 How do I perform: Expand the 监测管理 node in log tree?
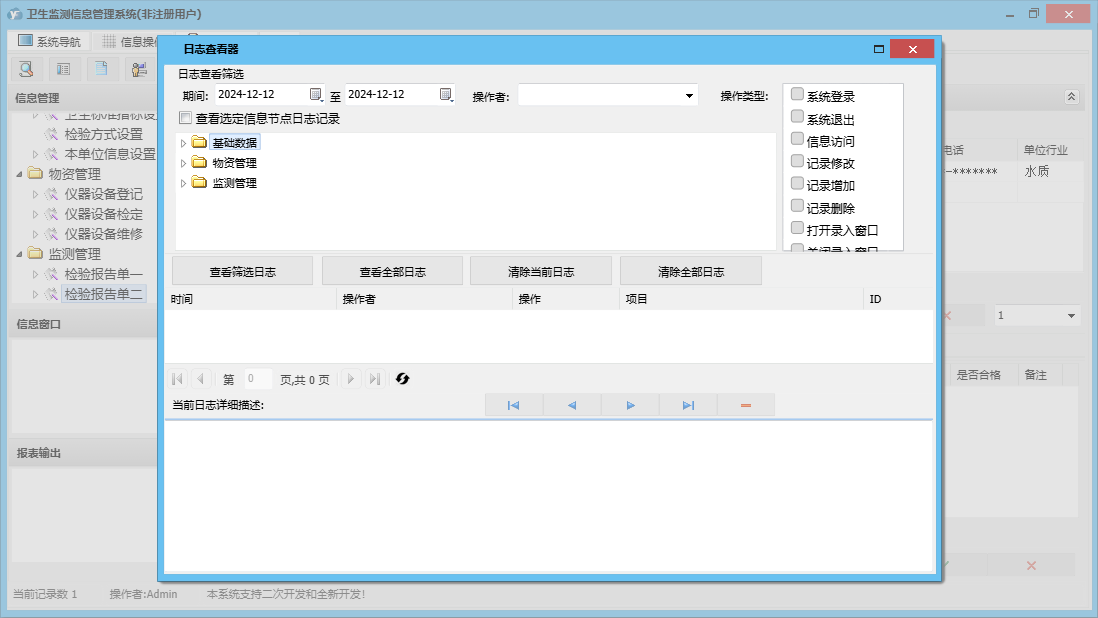183,183
